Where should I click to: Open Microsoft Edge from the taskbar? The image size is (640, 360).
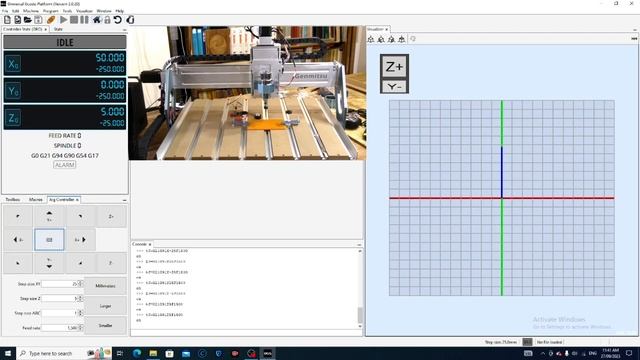(x=136, y=353)
